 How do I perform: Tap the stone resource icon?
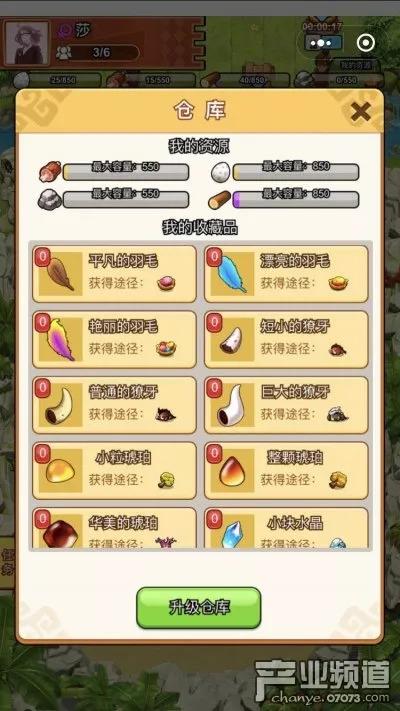click(49, 200)
